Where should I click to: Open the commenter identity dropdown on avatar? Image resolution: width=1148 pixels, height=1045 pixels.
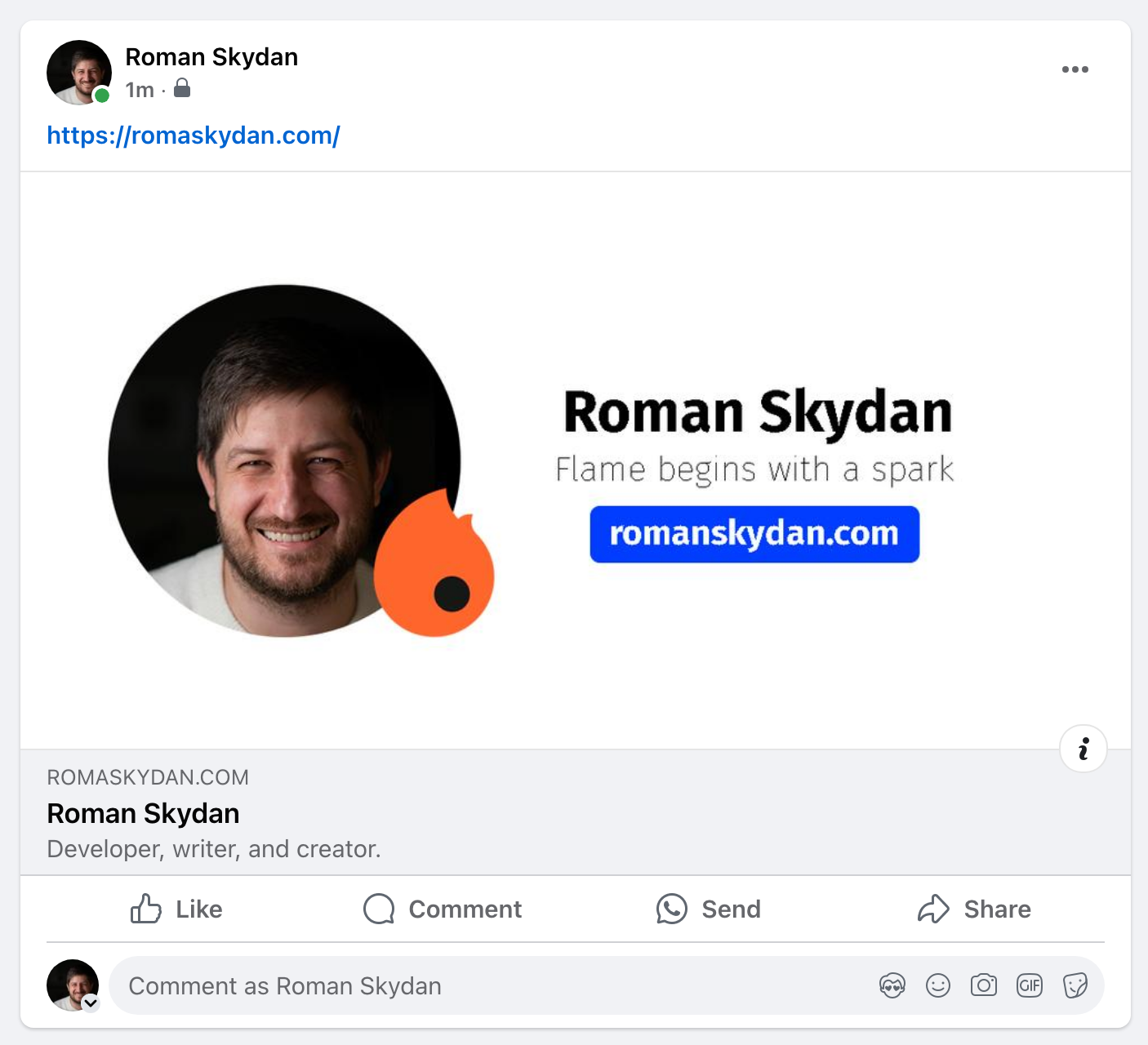pos(91,1003)
